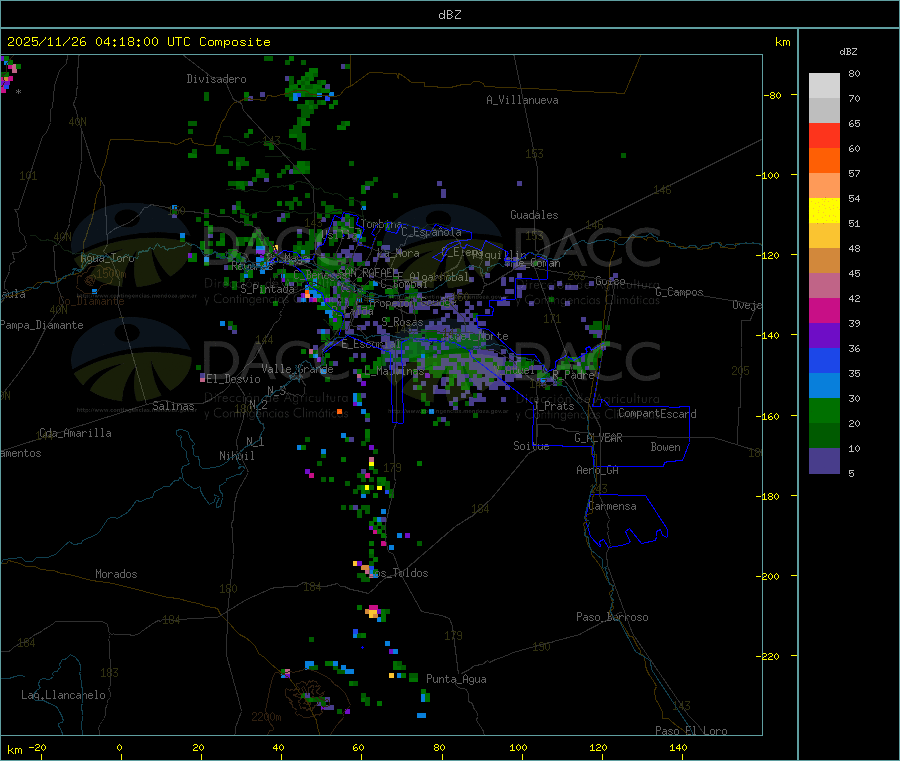The width and height of the screenshot is (900, 761).
Task: Click the 'Morados' location label
Action: point(117,574)
